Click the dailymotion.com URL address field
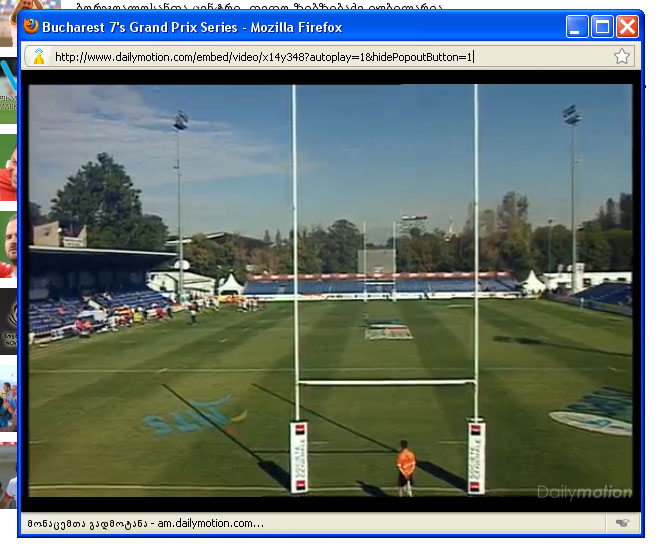The image size is (664, 555). pyautogui.click(x=329, y=57)
